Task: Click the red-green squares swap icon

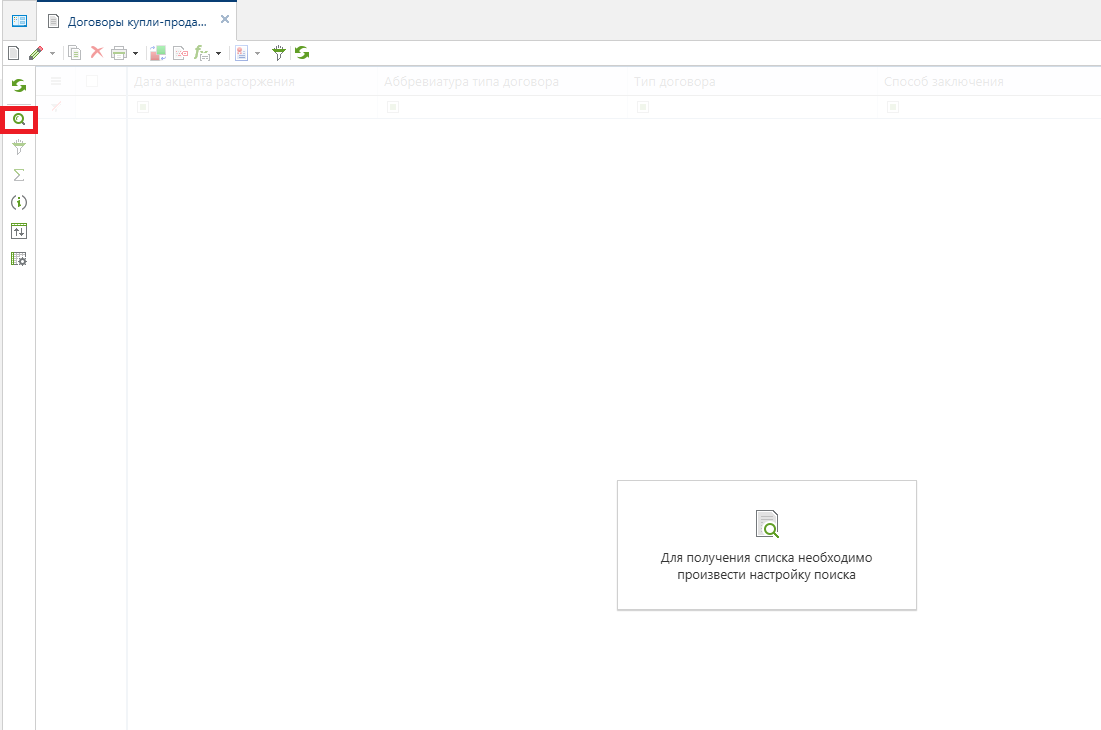Action: click(x=158, y=53)
